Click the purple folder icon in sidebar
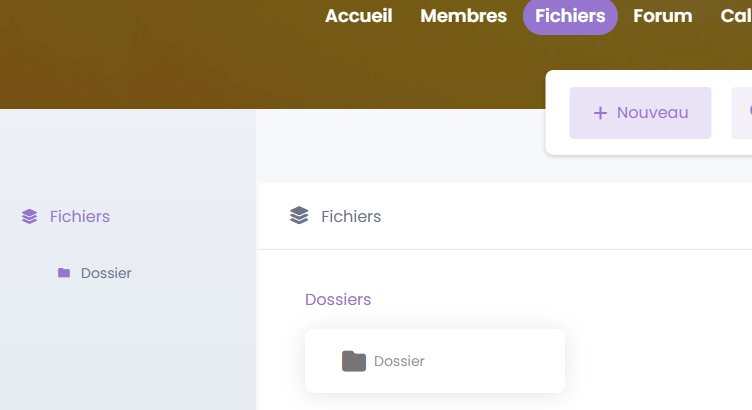 pos(64,273)
